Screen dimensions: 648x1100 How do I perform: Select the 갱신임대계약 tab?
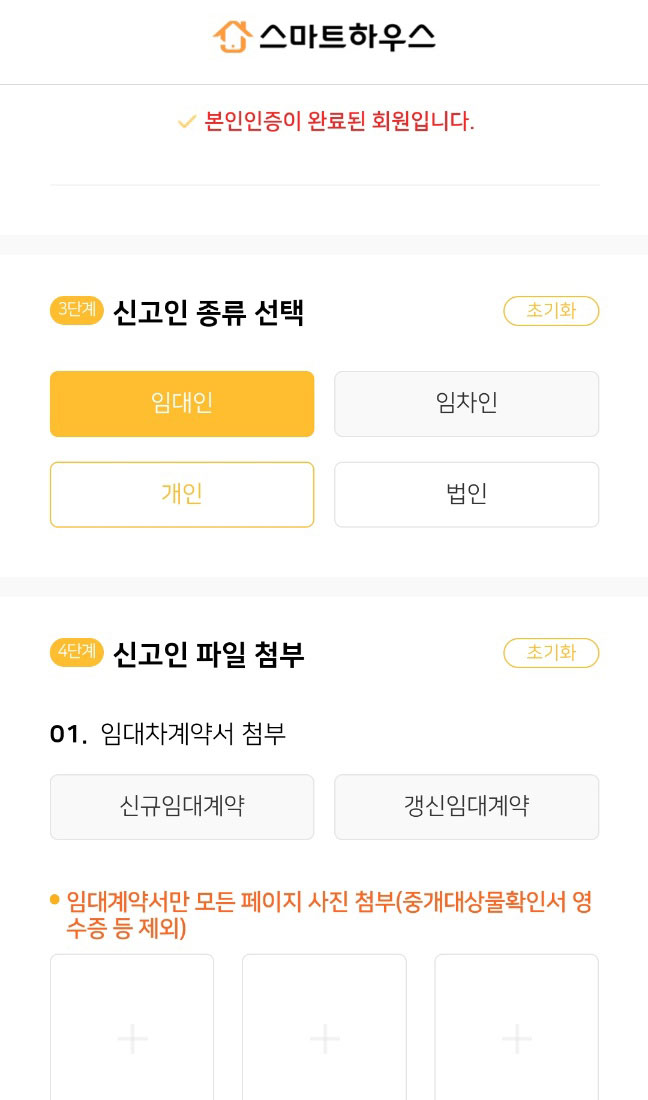[x=466, y=807]
